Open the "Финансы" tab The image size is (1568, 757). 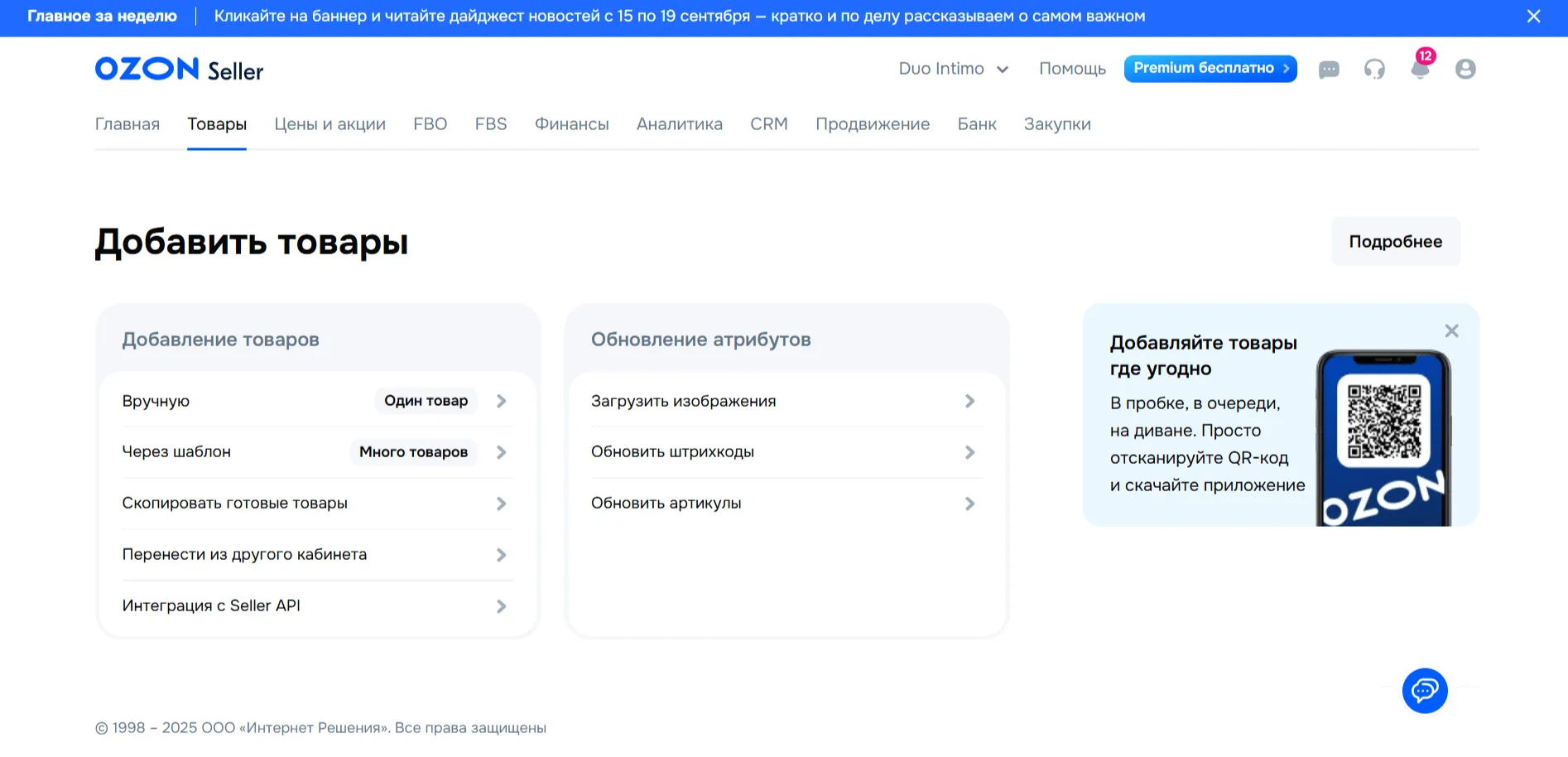click(x=571, y=124)
